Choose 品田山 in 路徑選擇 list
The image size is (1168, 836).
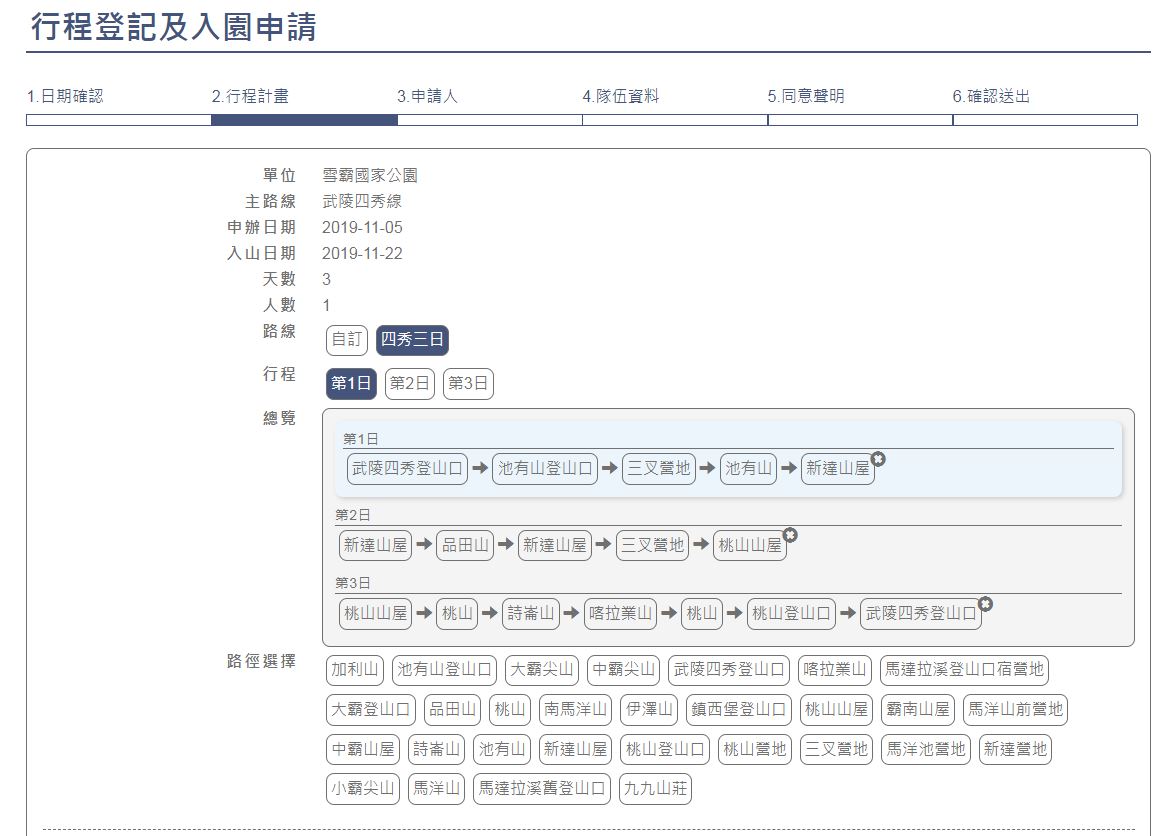tap(452, 710)
